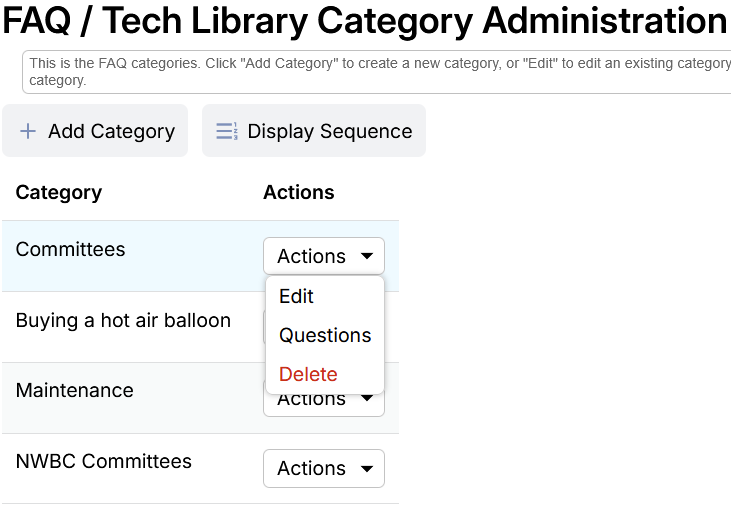Select the Committees category row
The image size is (731, 521).
click(x=71, y=249)
